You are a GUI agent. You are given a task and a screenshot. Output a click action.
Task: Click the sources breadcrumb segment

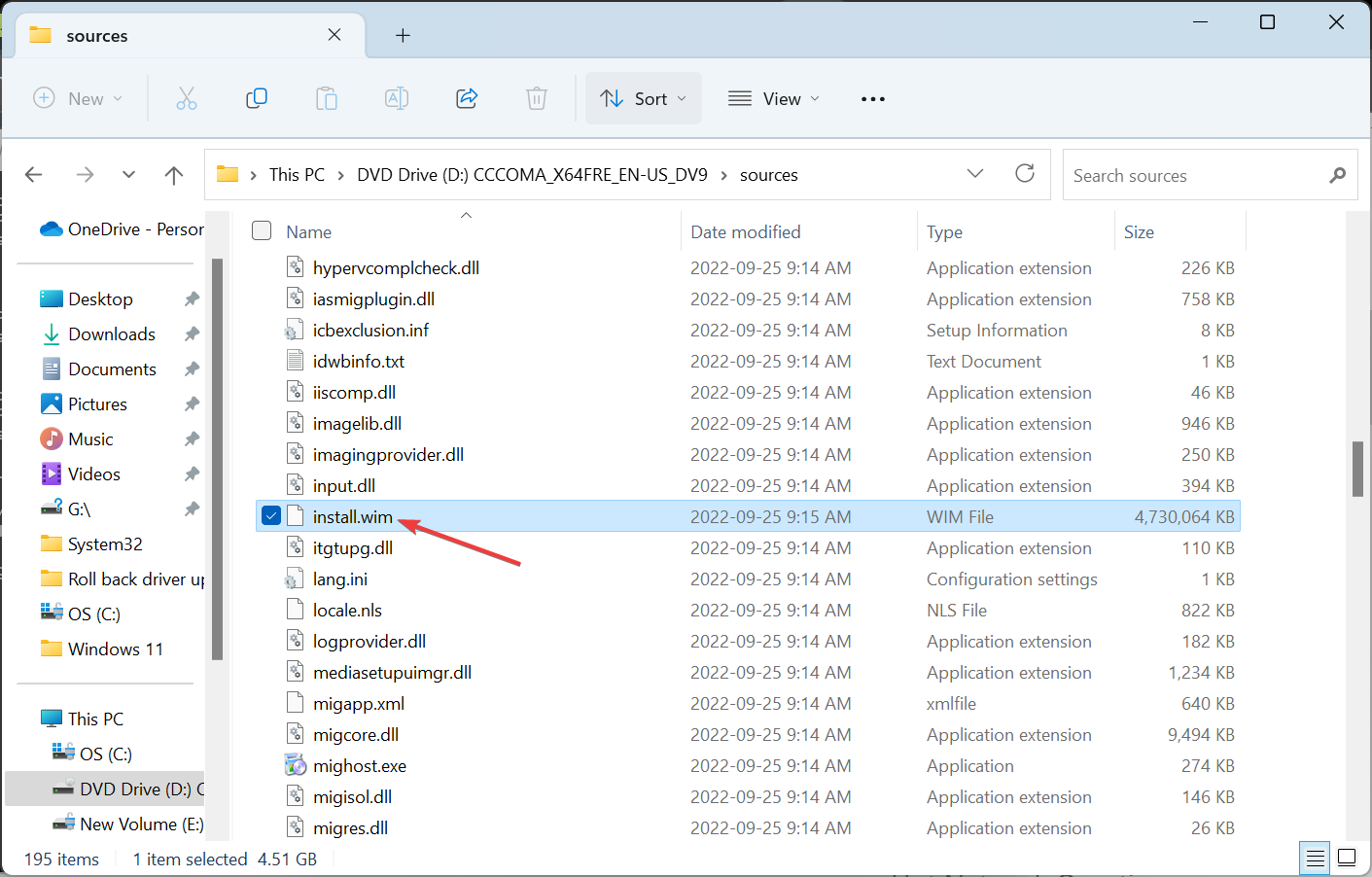769,175
